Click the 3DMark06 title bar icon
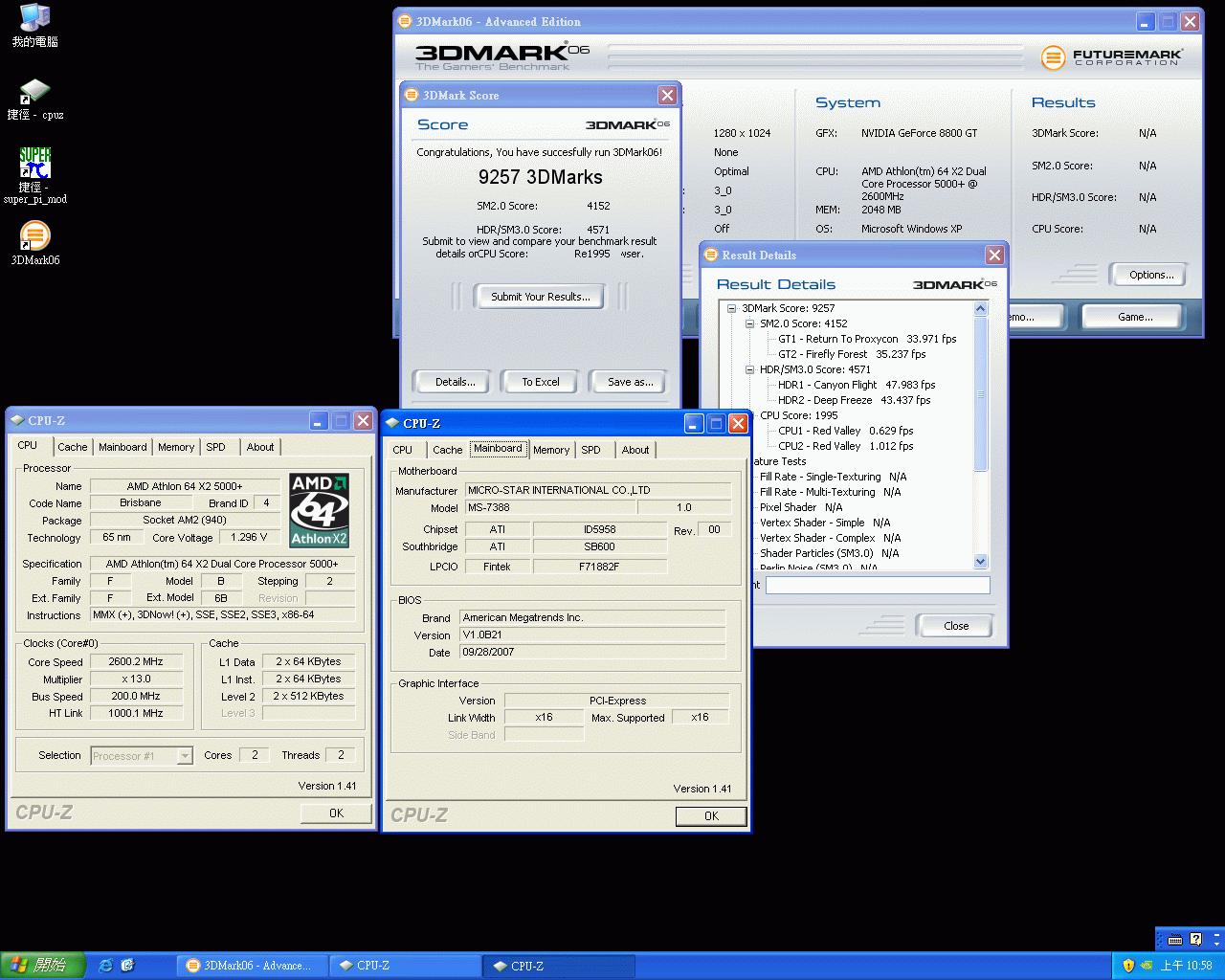The height and width of the screenshot is (980, 1225). tap(406, 21)
